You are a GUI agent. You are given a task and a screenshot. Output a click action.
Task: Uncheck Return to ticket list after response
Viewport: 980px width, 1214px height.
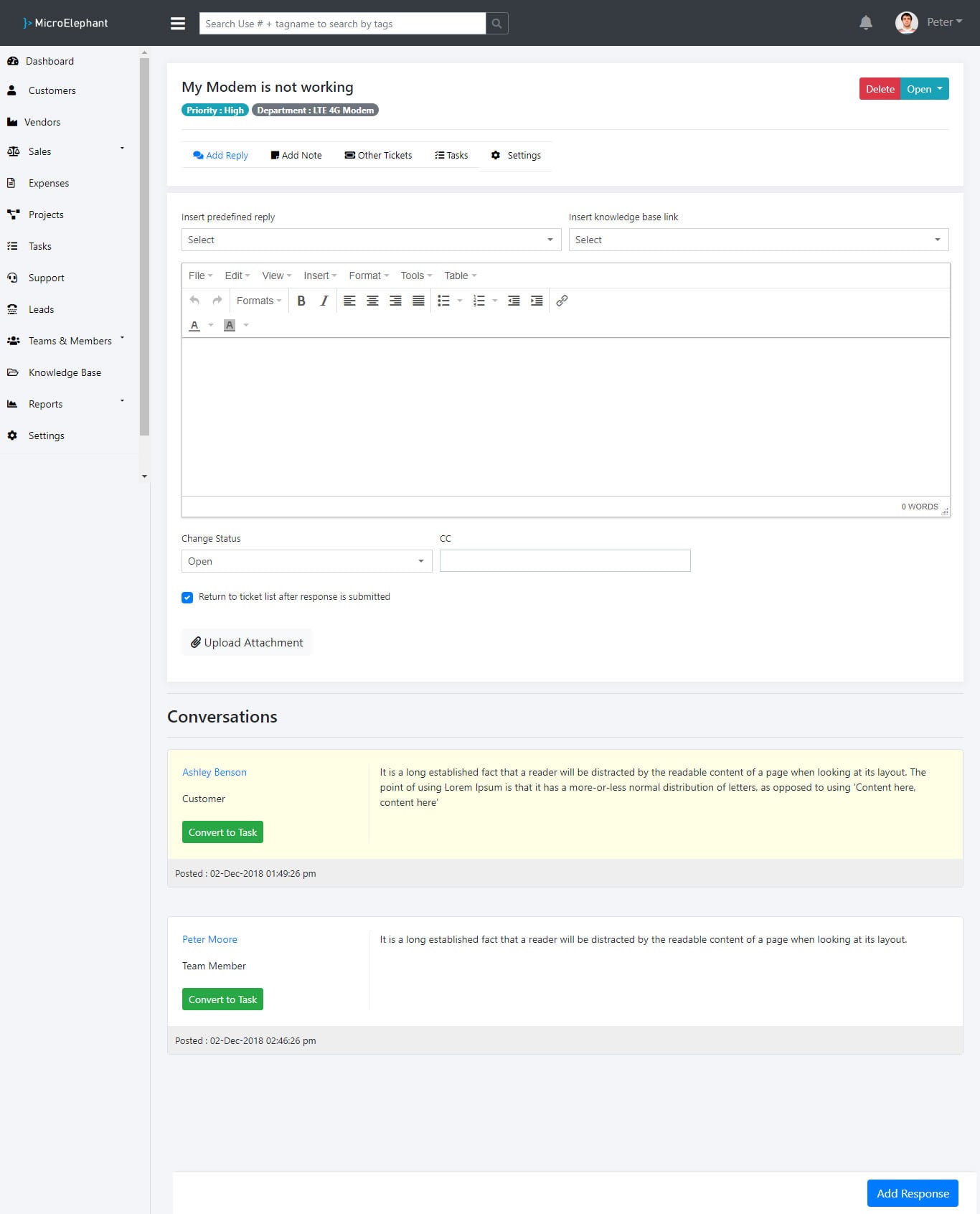187,598
